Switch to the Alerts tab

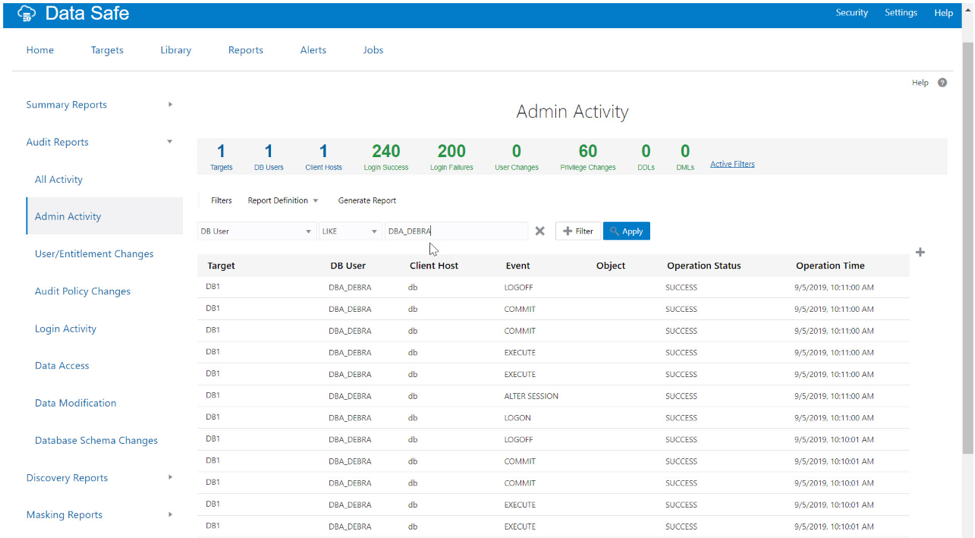click(313, 50)
